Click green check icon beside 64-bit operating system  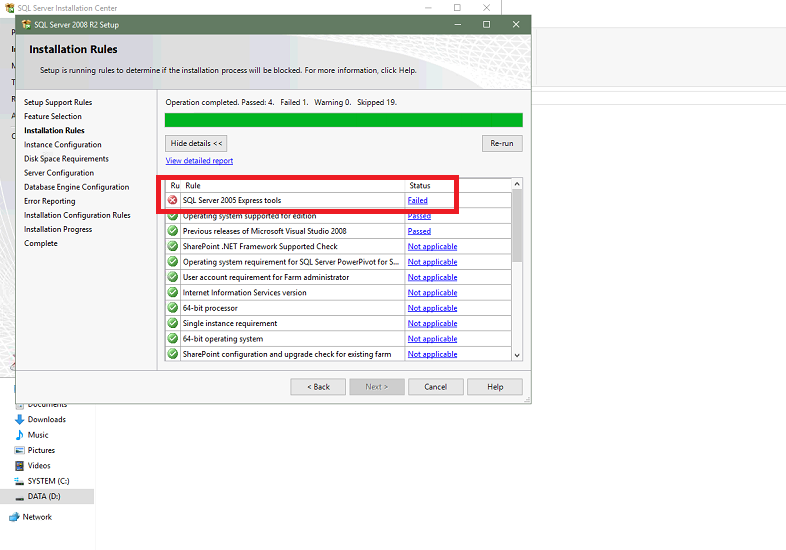tap(172, 338)
